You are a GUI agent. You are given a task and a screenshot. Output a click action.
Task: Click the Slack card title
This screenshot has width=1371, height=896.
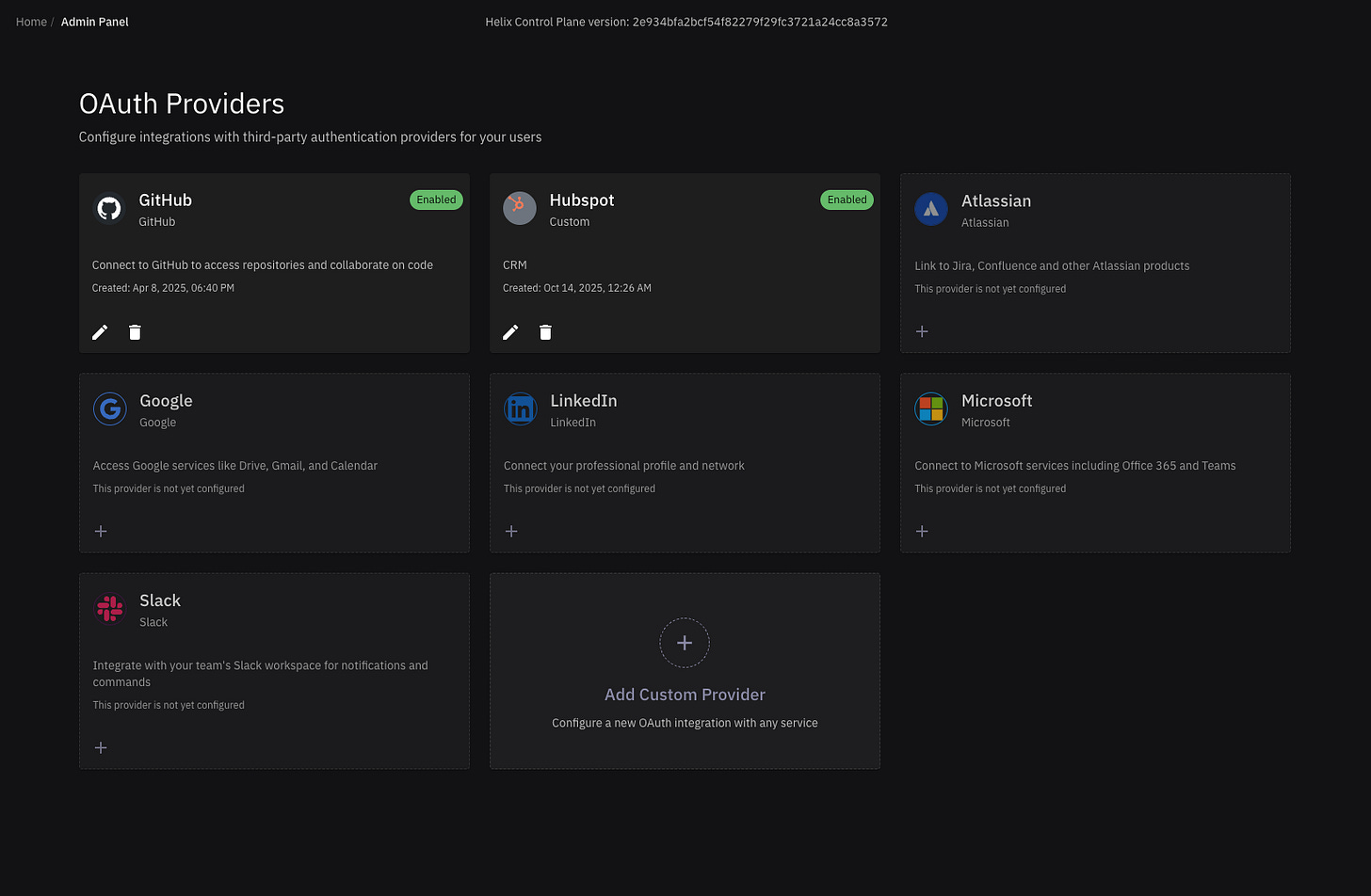pos(160,600)
